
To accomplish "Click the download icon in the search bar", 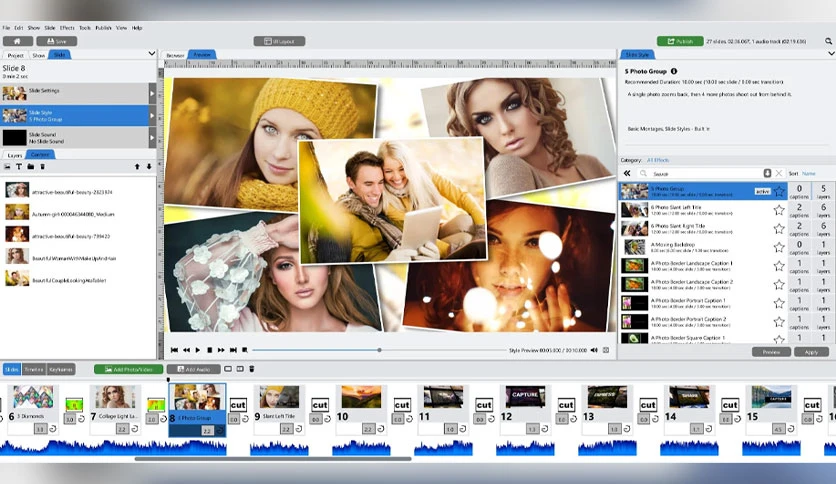I will 767,173.
